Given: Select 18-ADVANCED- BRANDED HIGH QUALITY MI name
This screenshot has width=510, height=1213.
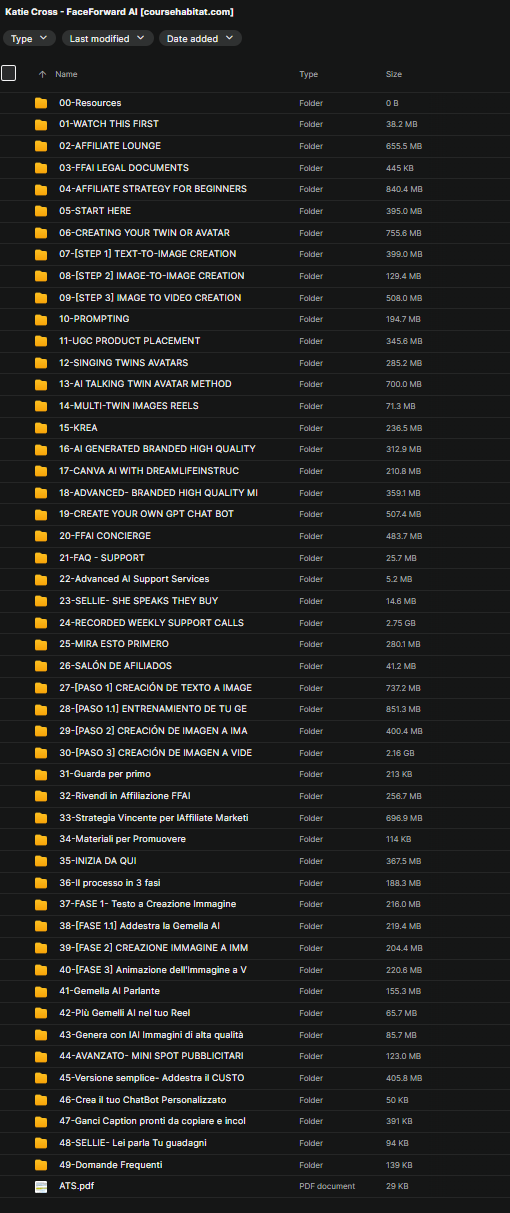Looking at the screenshot, I should (158, 493).
